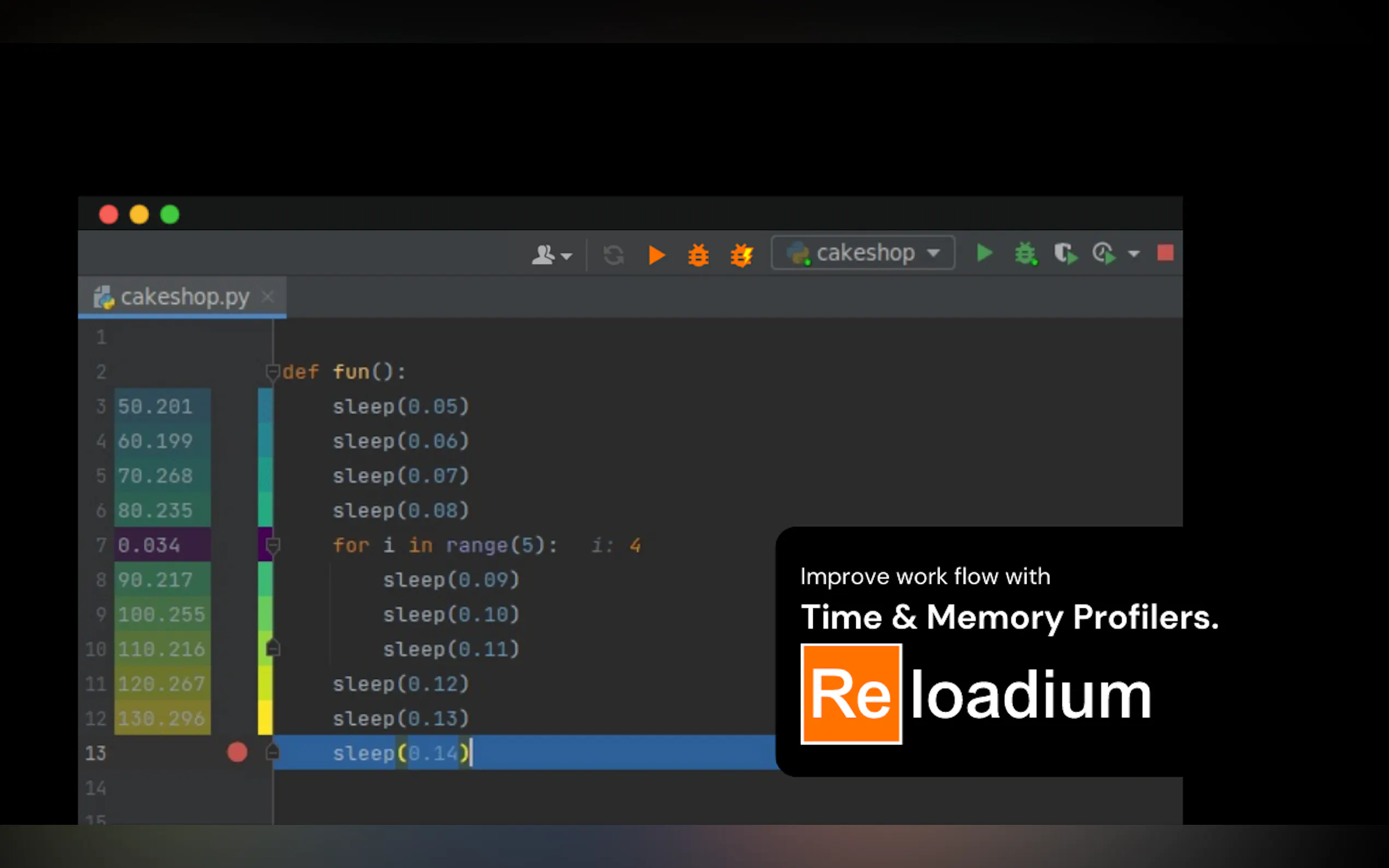Click the green Run button

[984, 253]
